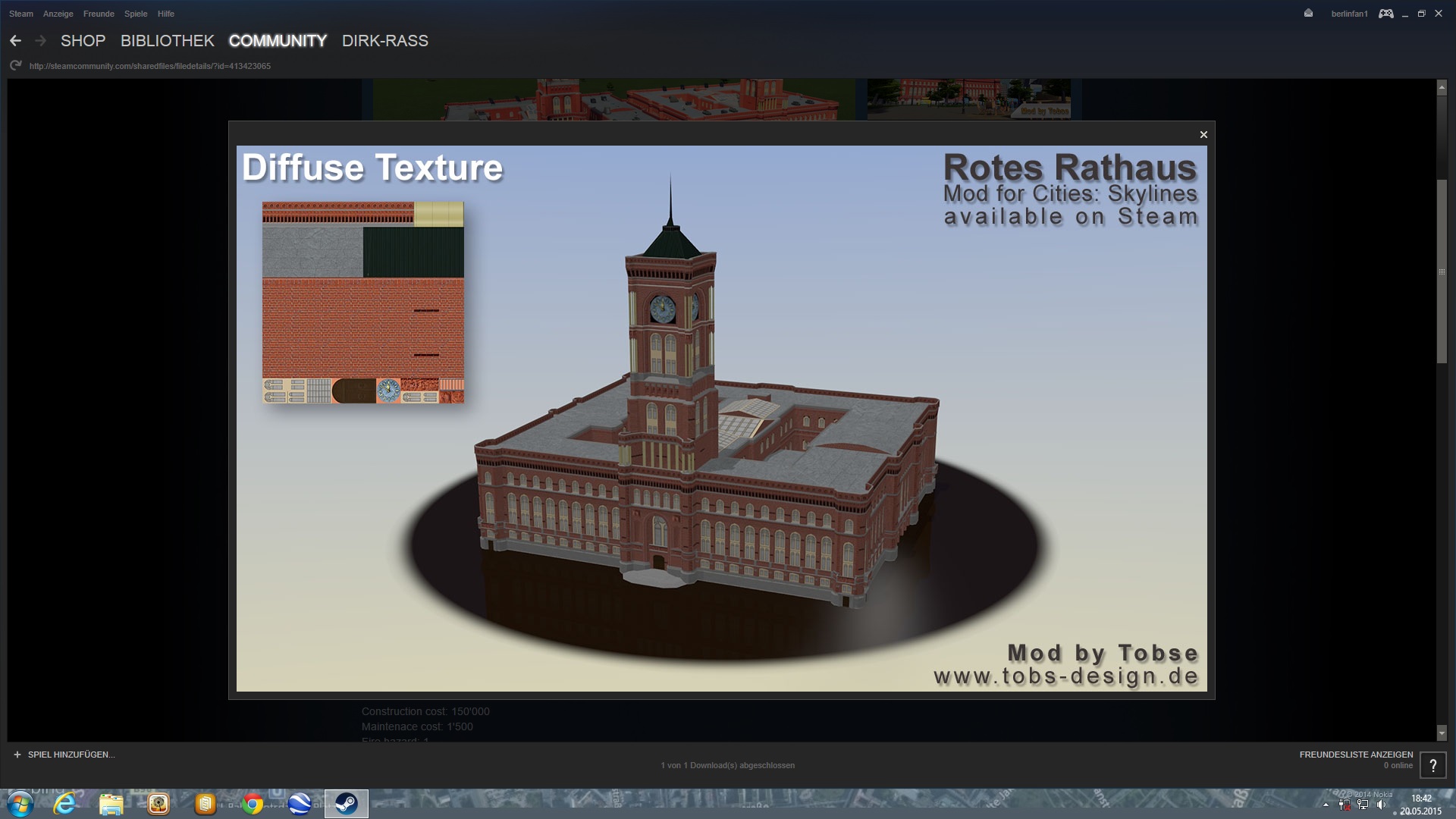Switch to the BIBLIOTHEK tab

[x=167, y=41]
